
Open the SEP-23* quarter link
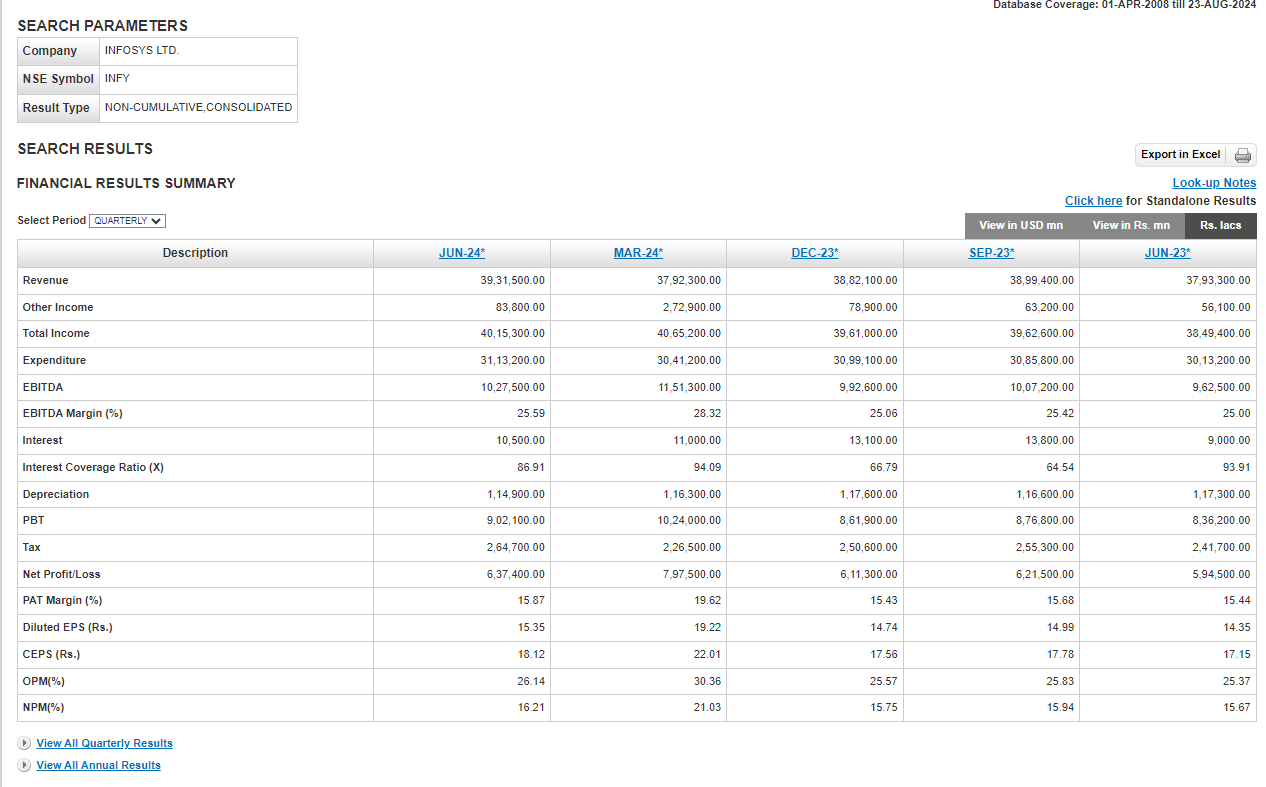(991, 253)
